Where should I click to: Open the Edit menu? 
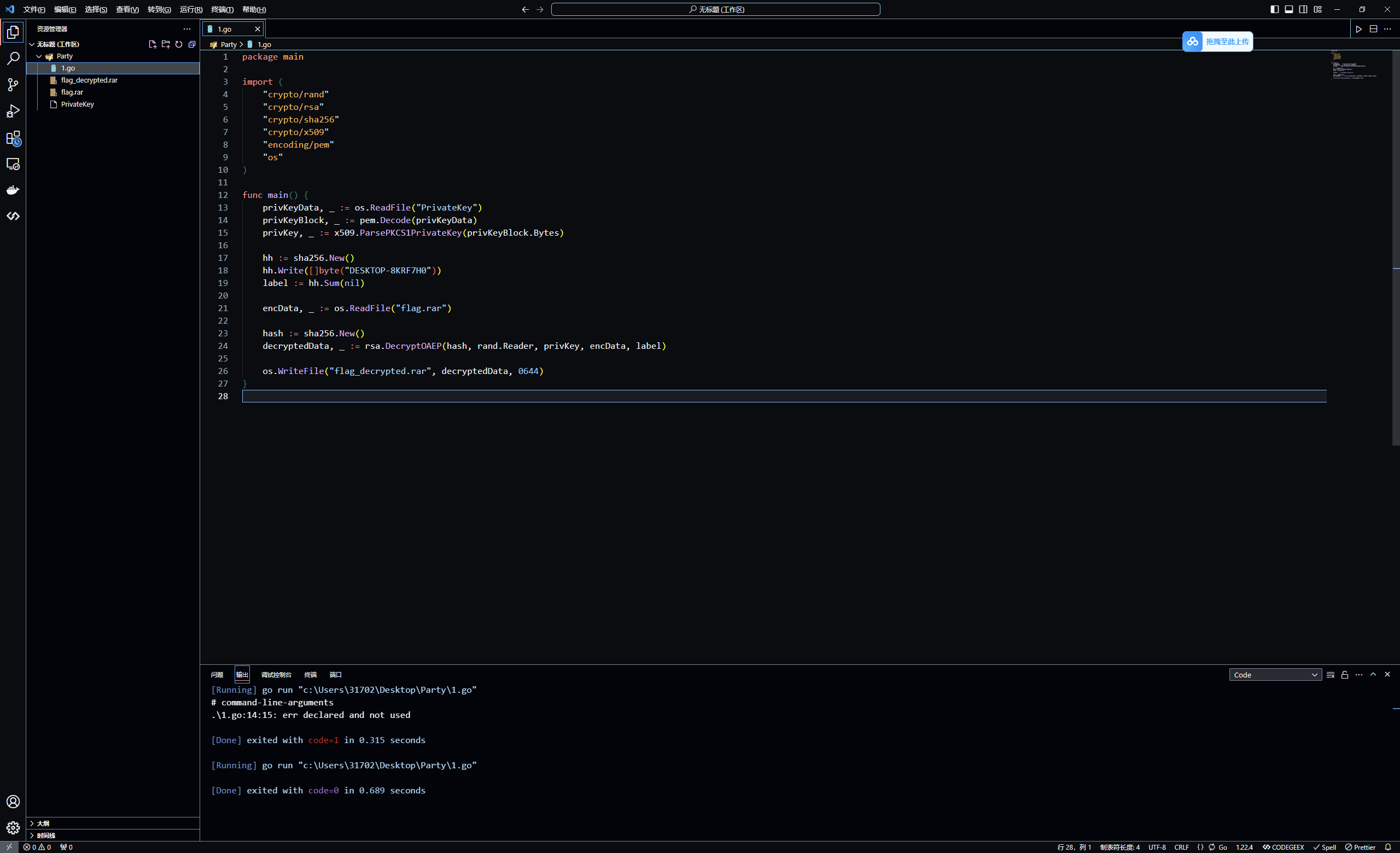tap(65, 10)
